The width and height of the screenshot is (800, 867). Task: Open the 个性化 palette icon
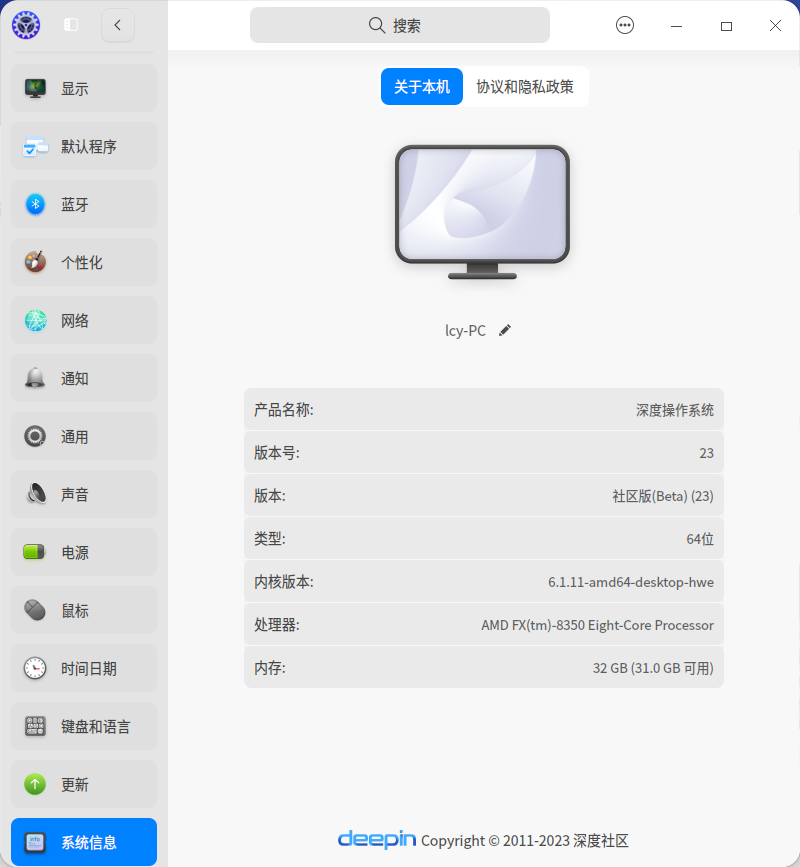click(35, 262)
